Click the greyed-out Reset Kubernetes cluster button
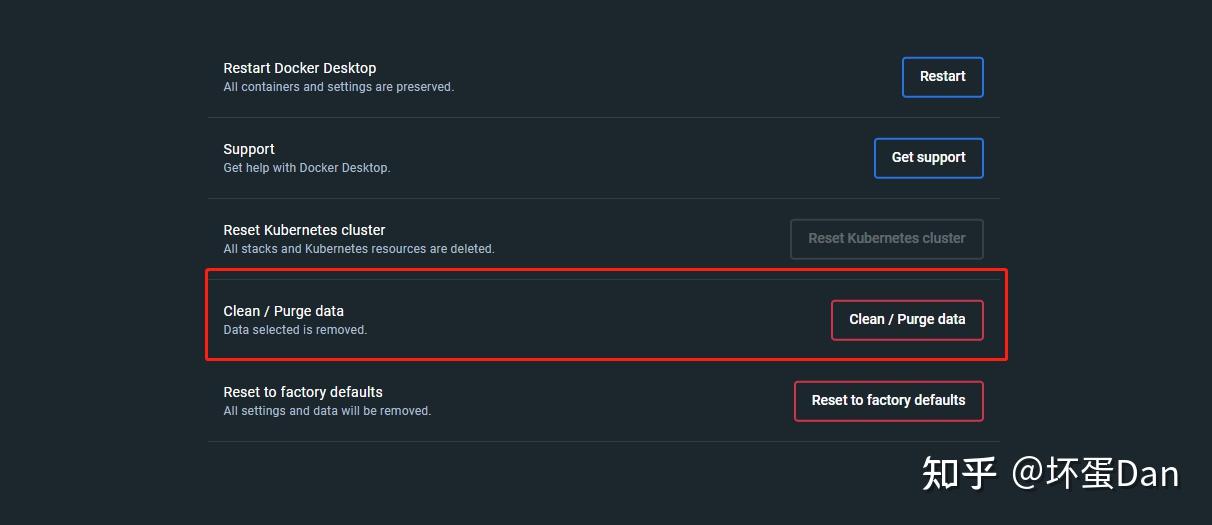Image resolution: width=1212 pixels, height=525 pixels. click(886, 239)
